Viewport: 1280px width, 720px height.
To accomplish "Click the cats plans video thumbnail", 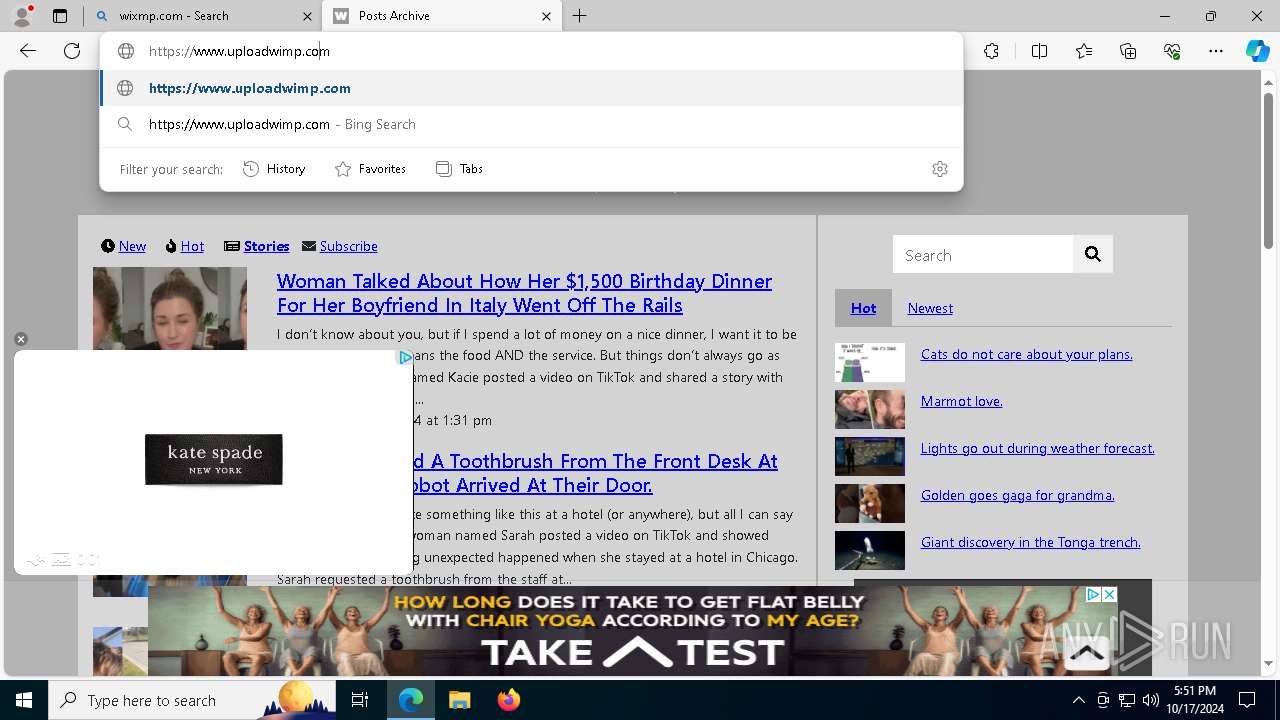I will click(870, 363).
